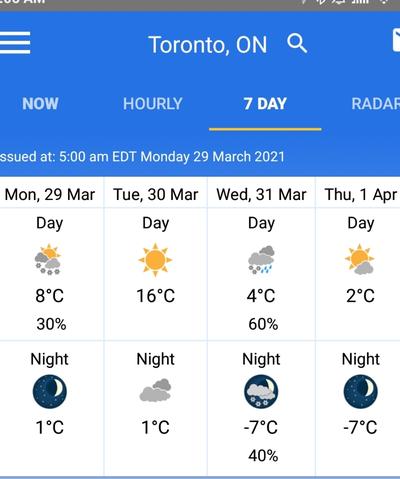Switch to the NOW tab
The image size is (400, 479).
(40, 104)
